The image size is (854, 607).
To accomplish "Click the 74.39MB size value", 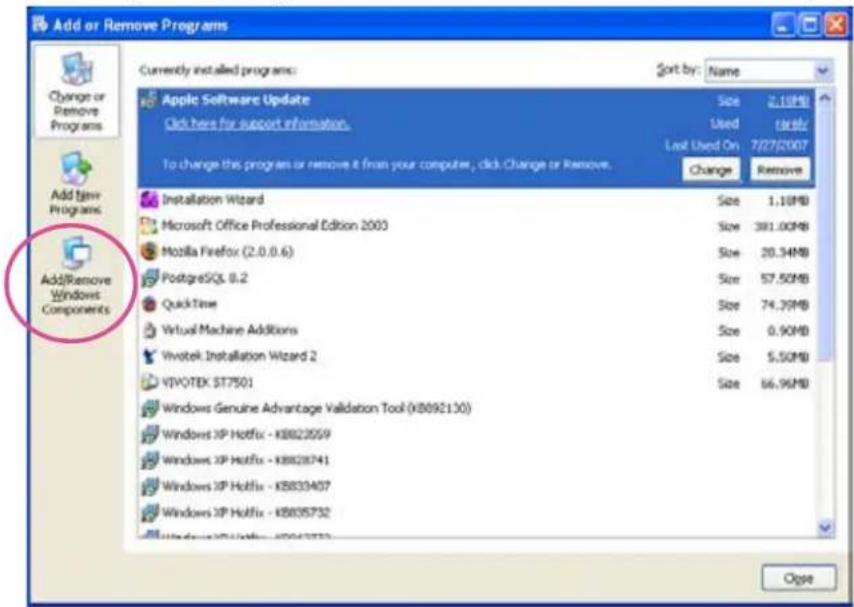I will coord(784,305).
